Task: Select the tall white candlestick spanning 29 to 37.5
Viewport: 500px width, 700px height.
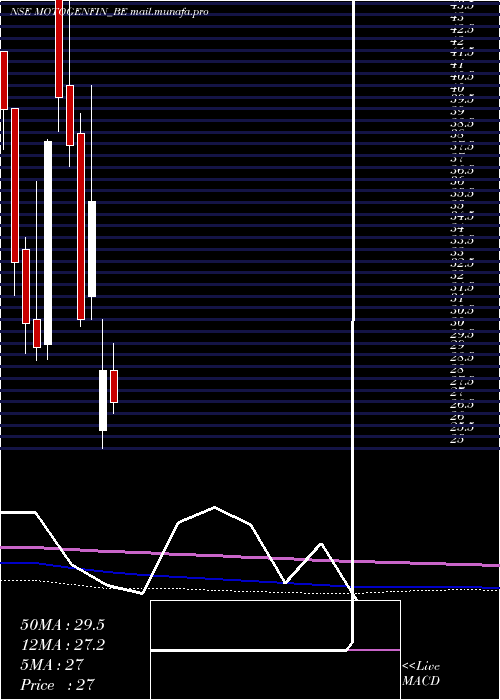Action: click(47, 243)
